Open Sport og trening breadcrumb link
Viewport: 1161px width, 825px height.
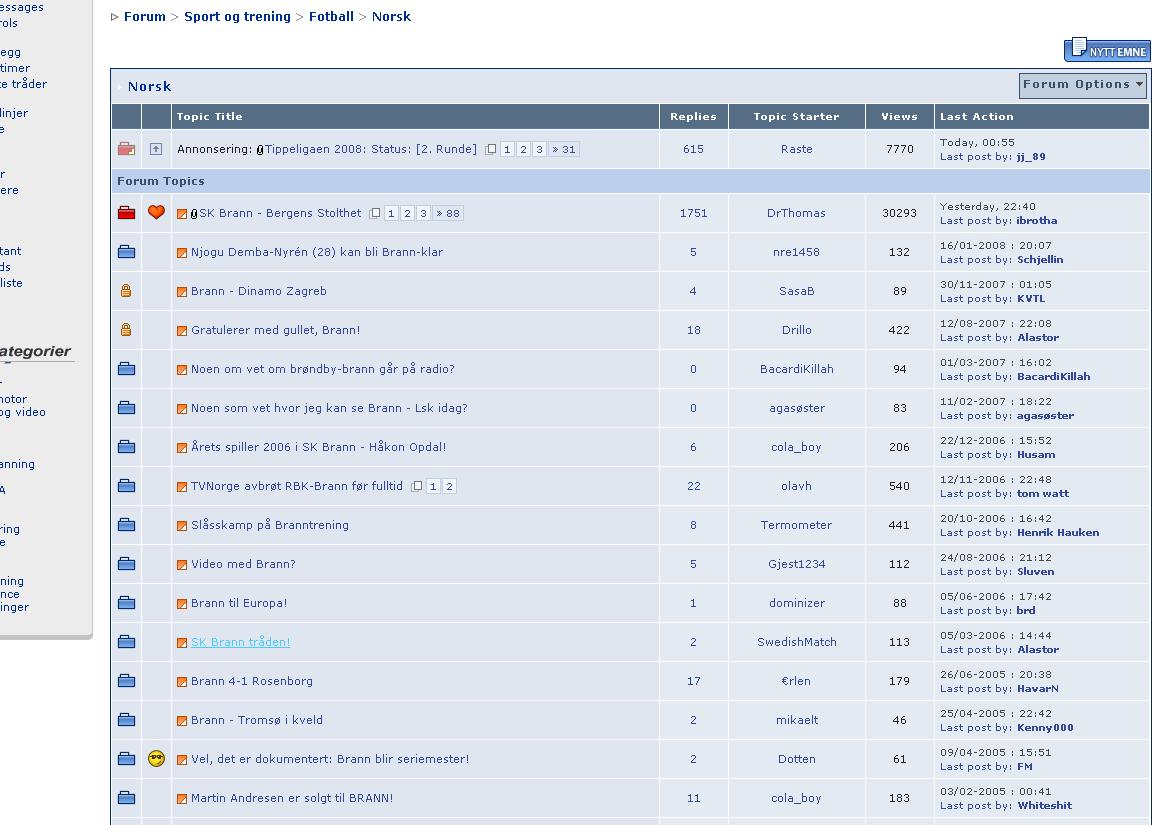(x=237, y=16)
